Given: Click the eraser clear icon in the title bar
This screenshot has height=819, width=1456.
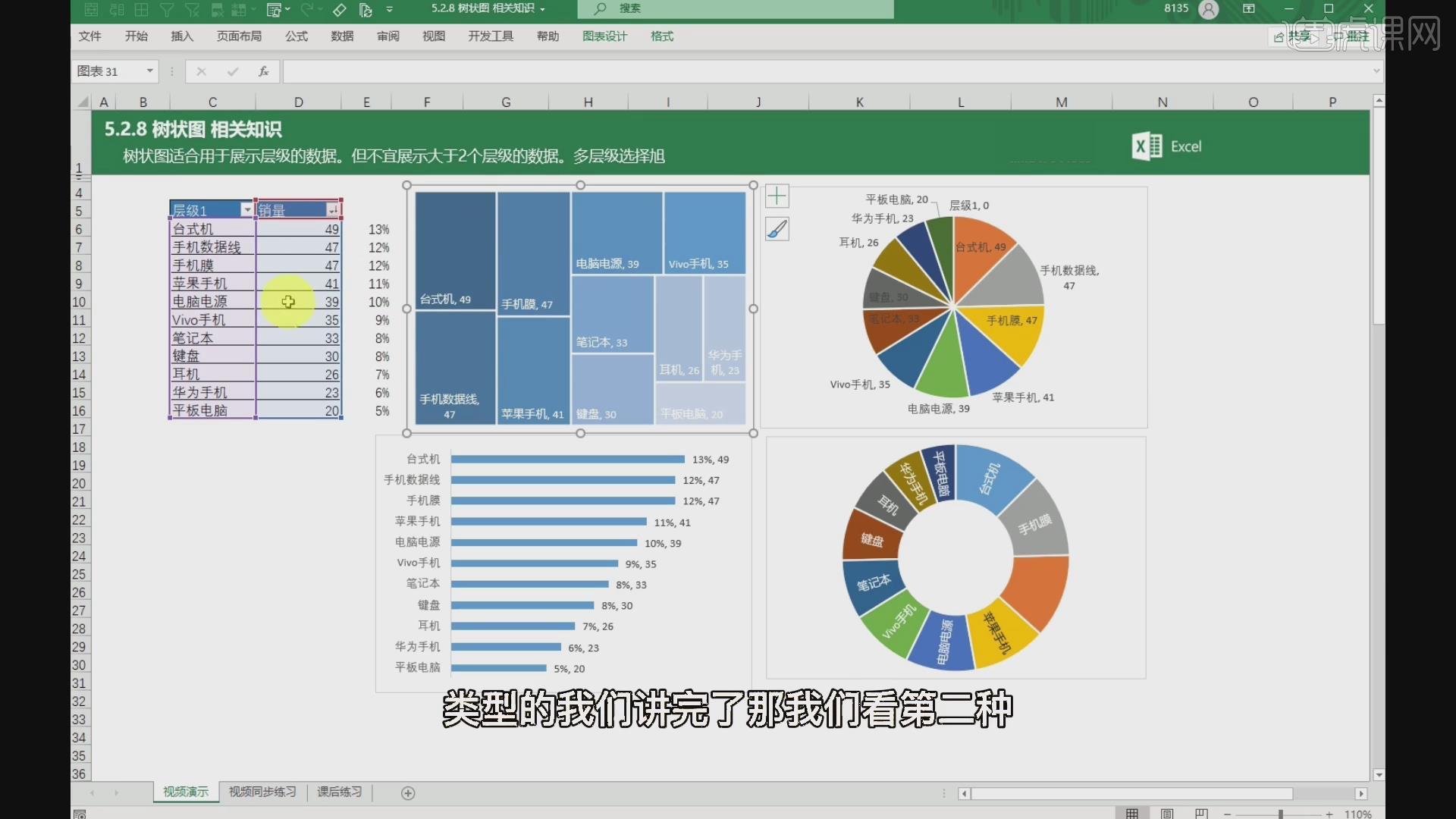Looking at the screenshot, I should click(x=340, y=9).
